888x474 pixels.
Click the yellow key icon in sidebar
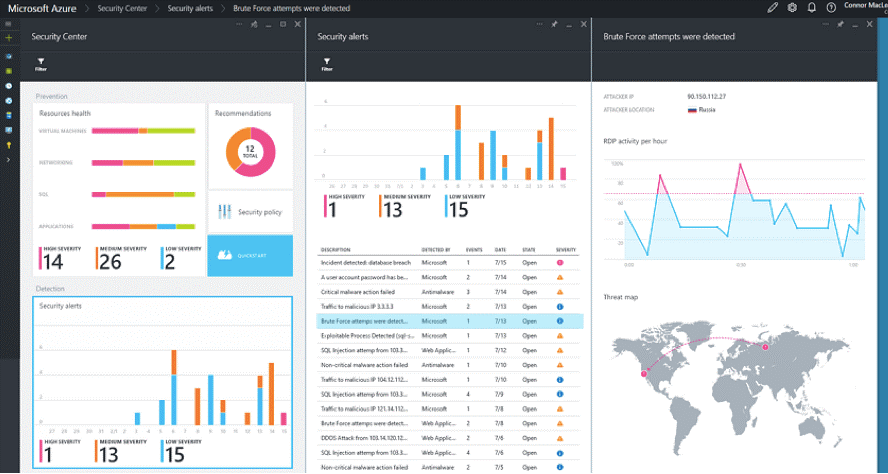(x=8, y=145)
